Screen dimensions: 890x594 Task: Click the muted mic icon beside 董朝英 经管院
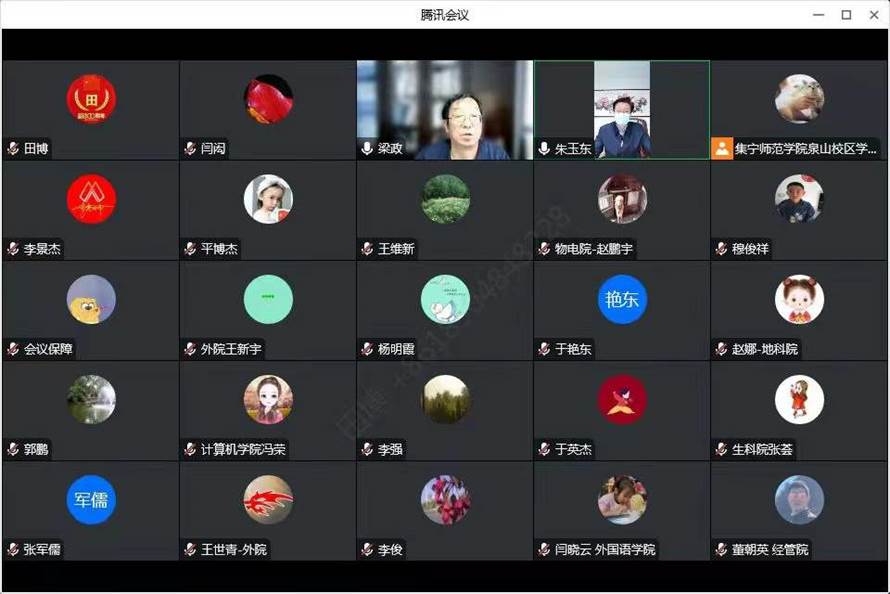click(x=721, y=549)
